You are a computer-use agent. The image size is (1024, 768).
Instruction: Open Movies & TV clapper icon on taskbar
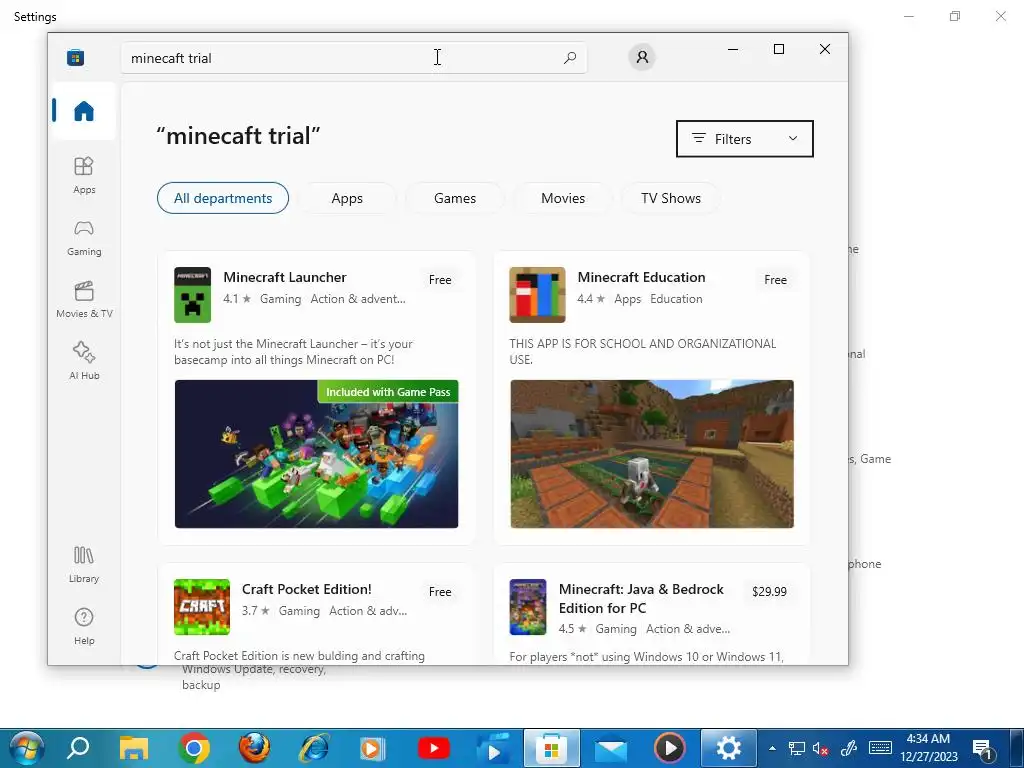tap(493, 748)
